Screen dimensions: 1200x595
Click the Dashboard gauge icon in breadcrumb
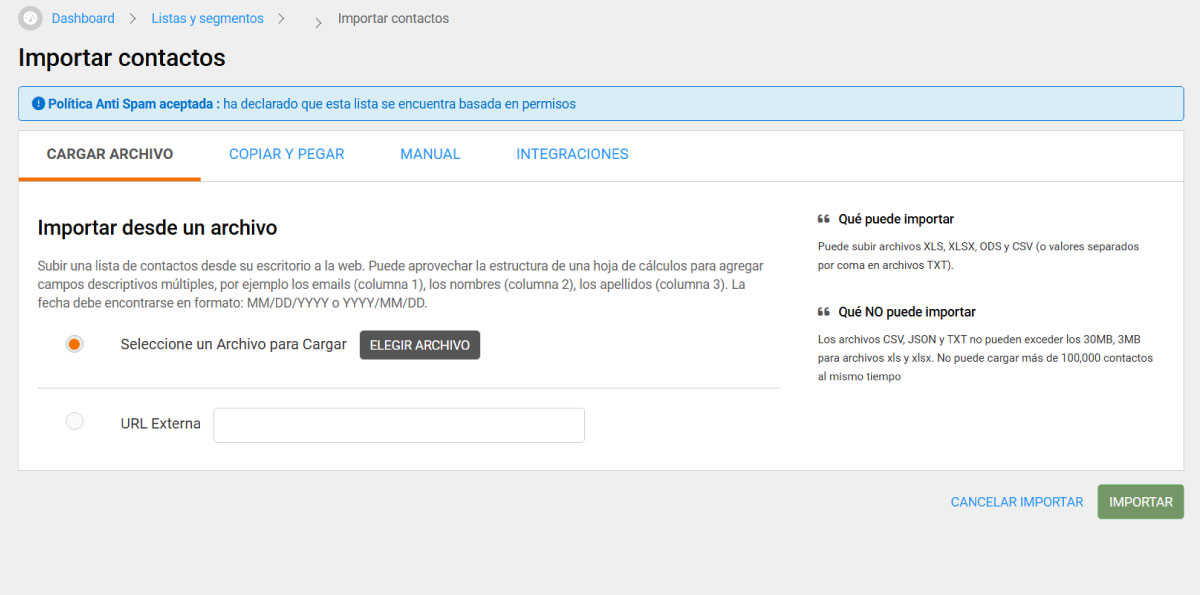click(30, 19)
